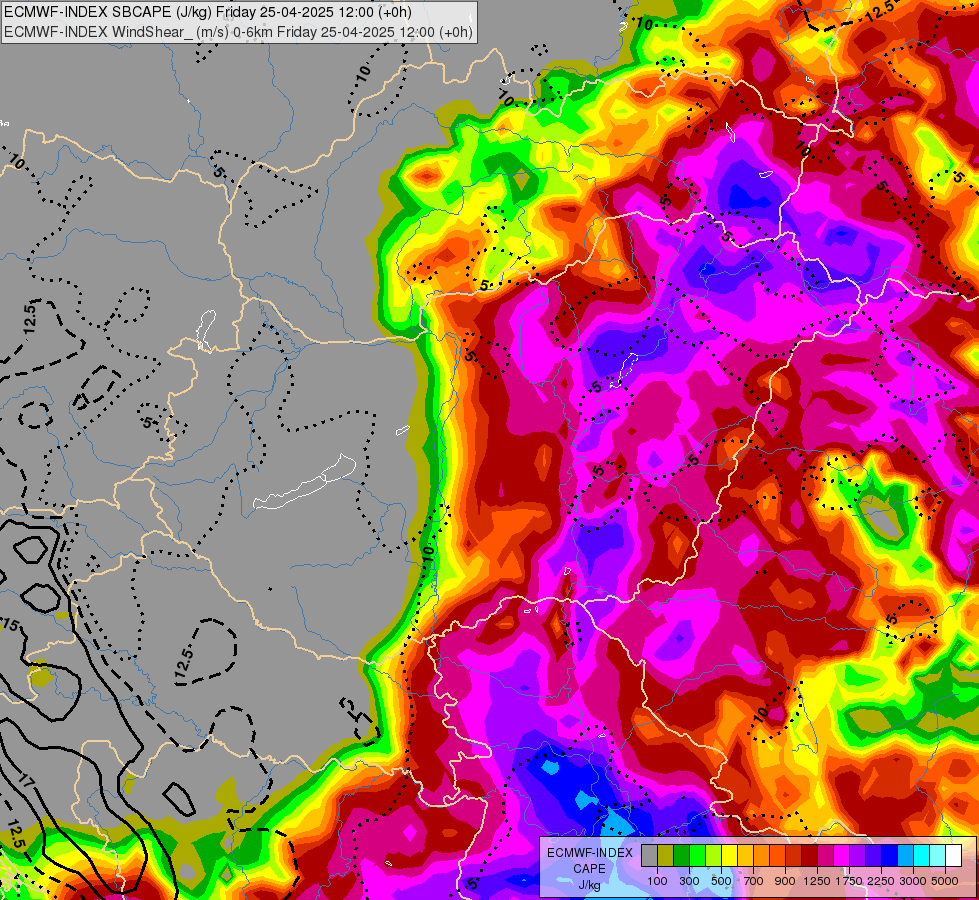979x900 pixels.
Task: Click the white swatch ending the legend
Action: (954, 855)
